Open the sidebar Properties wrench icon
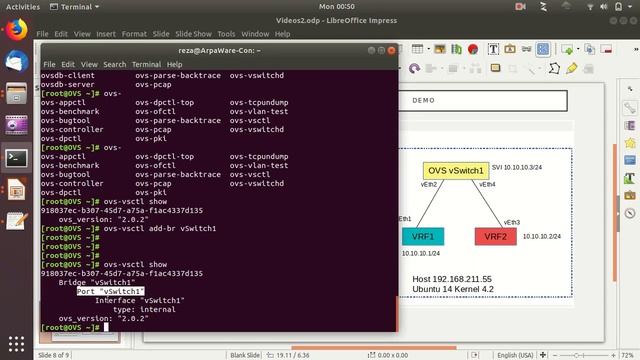This screenshot has height=360, width=640. click(630, 108)
